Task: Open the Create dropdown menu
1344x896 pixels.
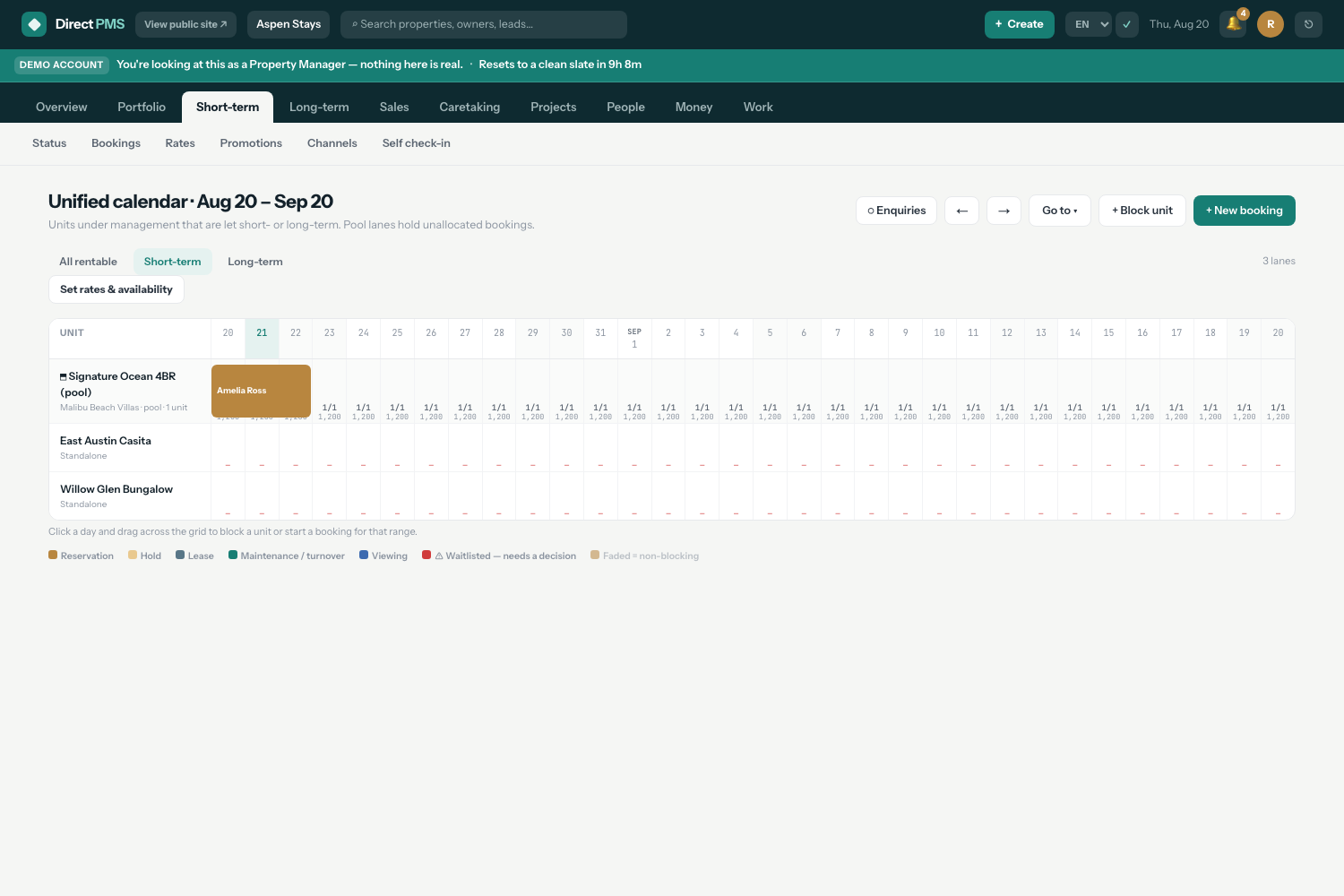Action: 1020,24
